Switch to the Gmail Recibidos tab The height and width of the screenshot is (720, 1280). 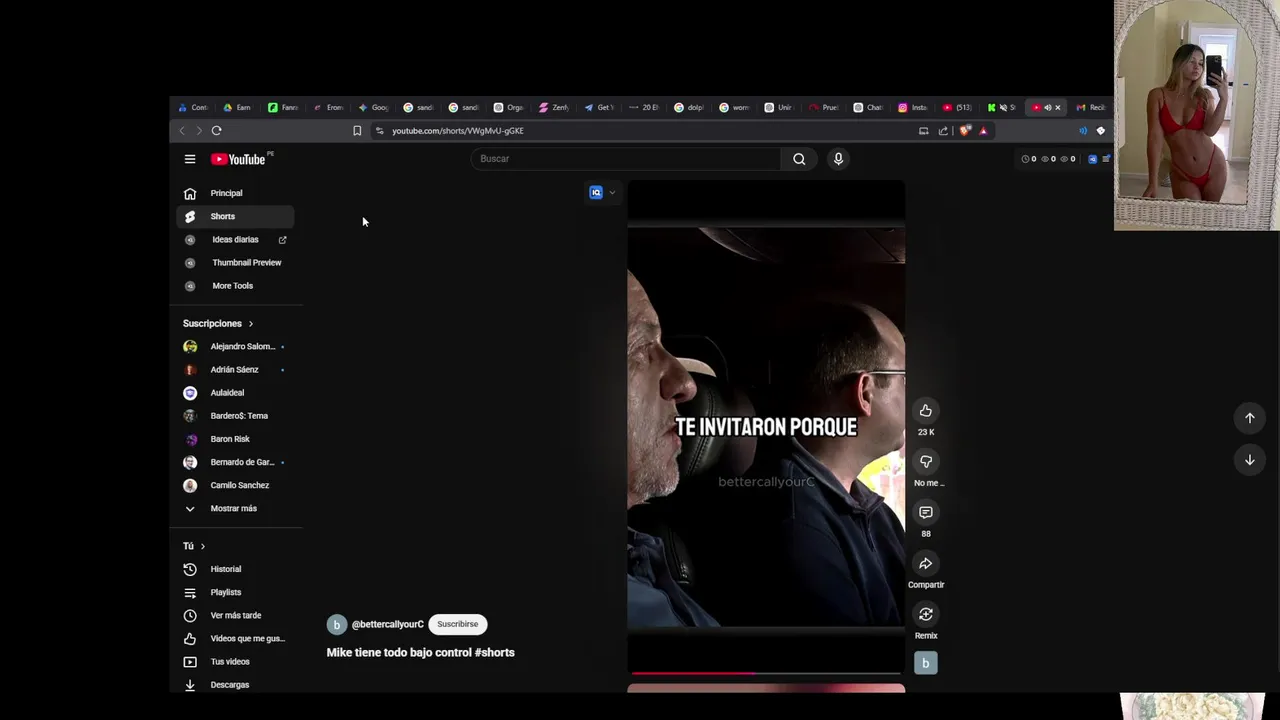click(x=1091, y=107)
